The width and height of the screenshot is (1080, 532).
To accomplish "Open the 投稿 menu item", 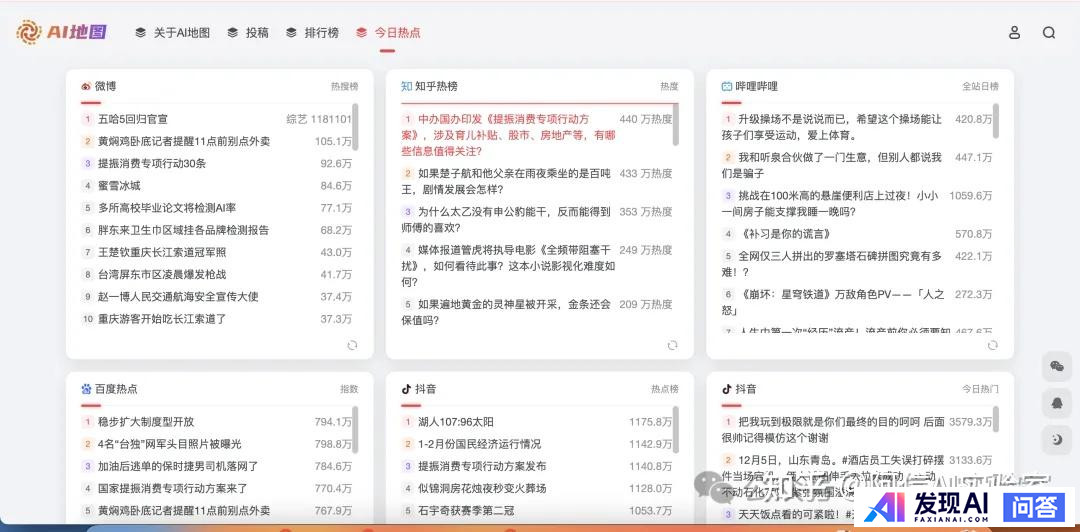I will click(x=248, y=32).
